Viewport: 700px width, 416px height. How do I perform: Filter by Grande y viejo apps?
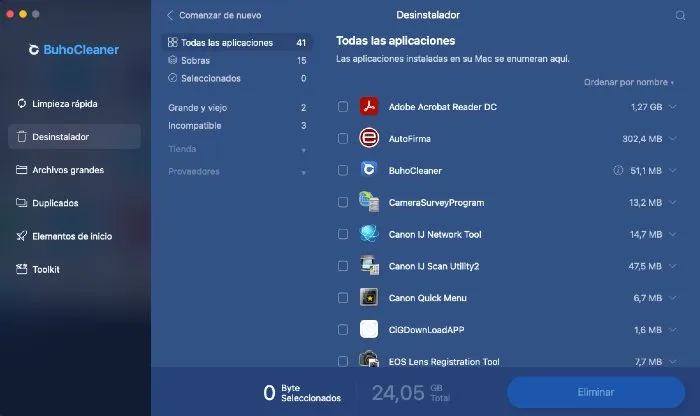coord(237,108)
